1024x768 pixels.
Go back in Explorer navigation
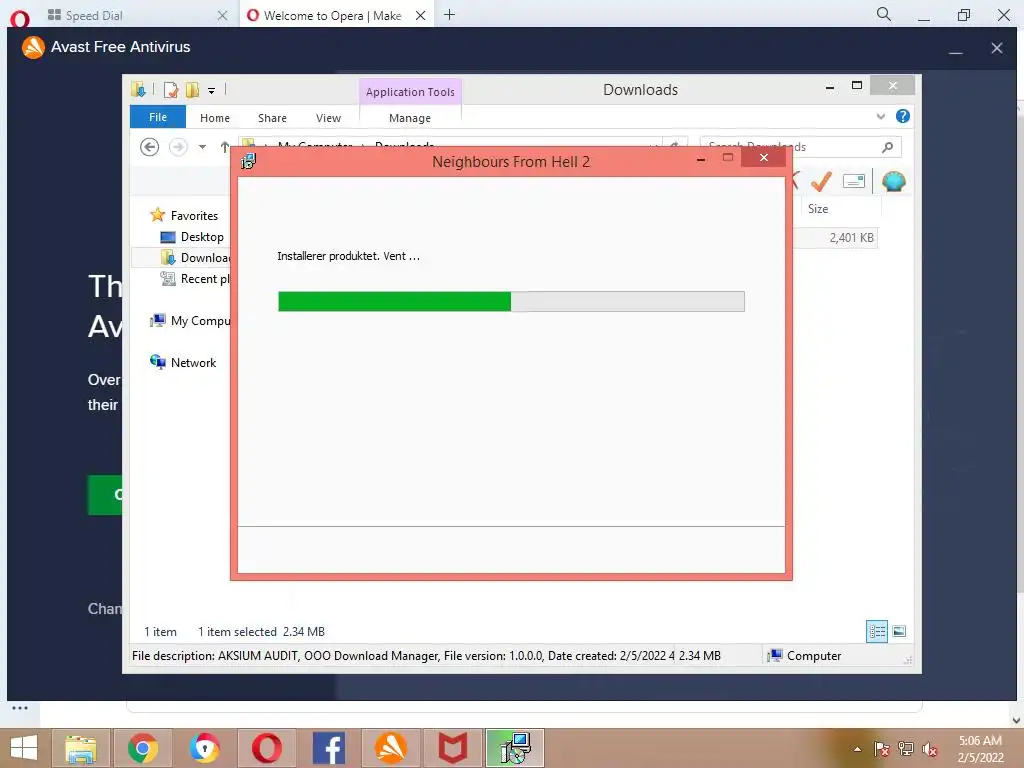pyautogui.click(x=150, y=147)
